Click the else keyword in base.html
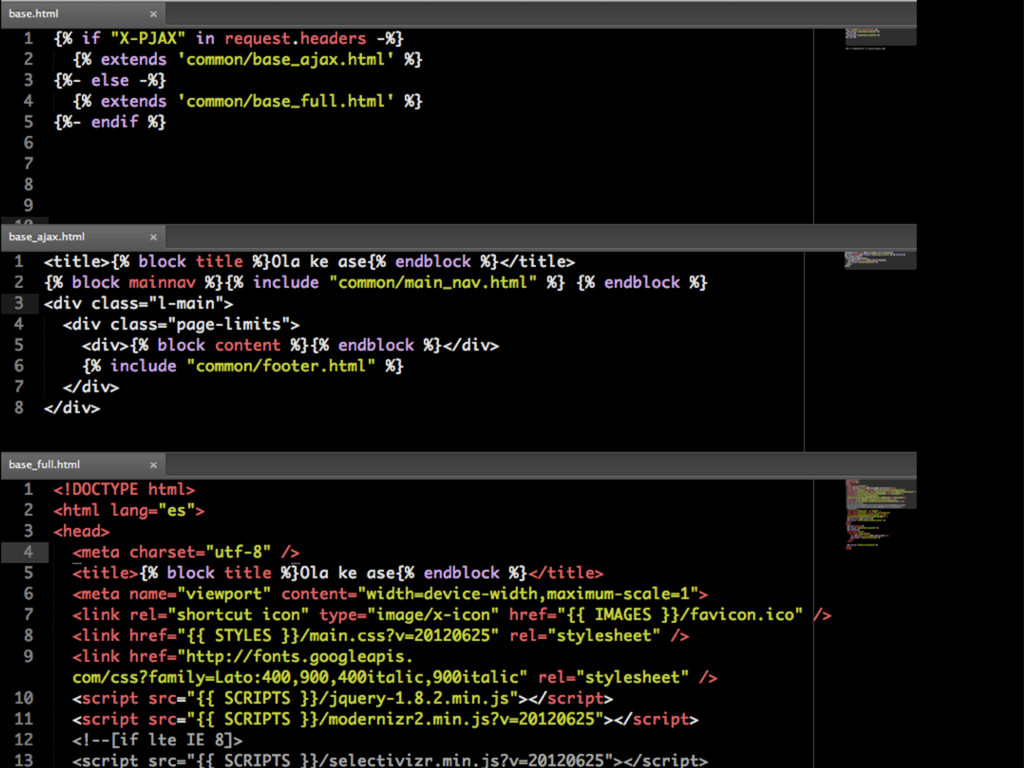Screen dimensions: 1024x768 [110, 80]
